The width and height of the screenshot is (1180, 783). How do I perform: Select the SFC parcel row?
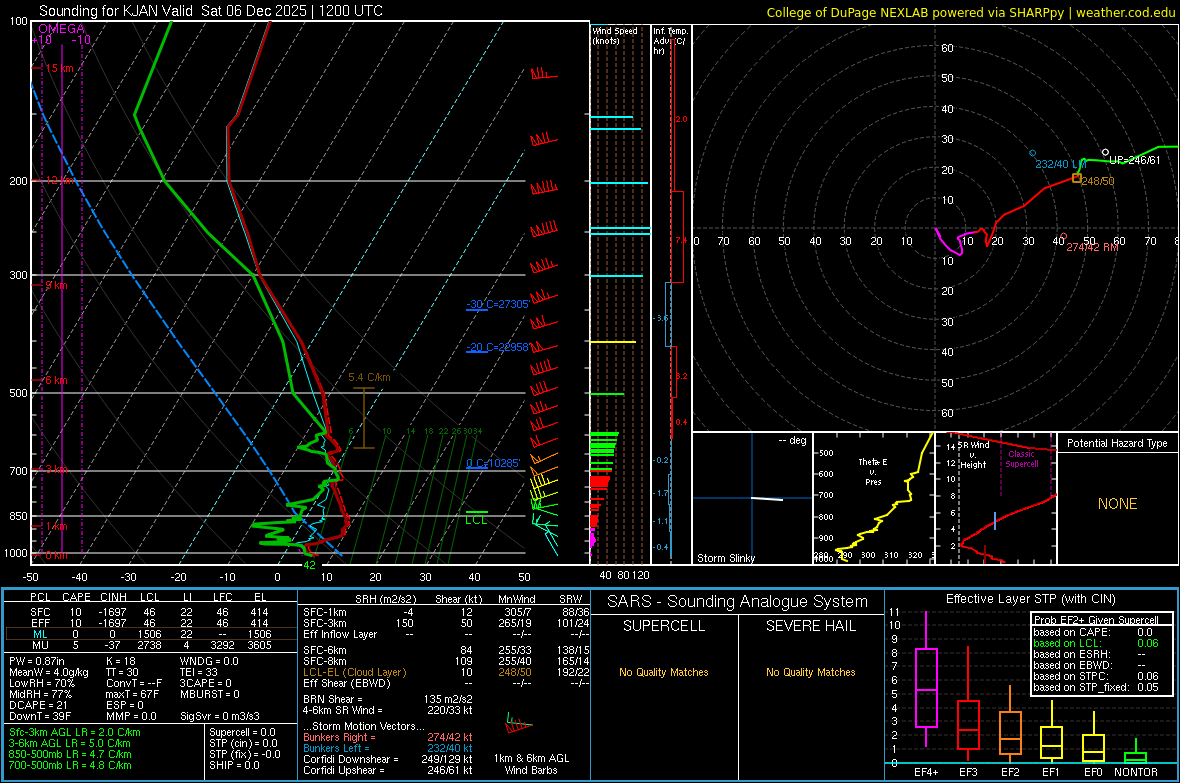(x=149, y=612)
